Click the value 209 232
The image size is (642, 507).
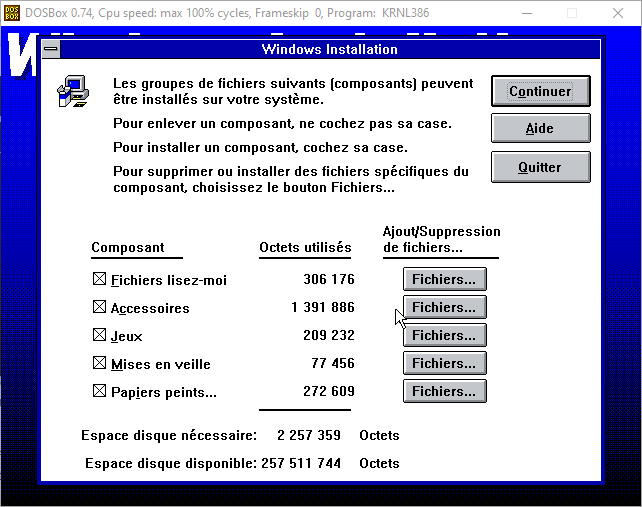click(x=329, y=335)
